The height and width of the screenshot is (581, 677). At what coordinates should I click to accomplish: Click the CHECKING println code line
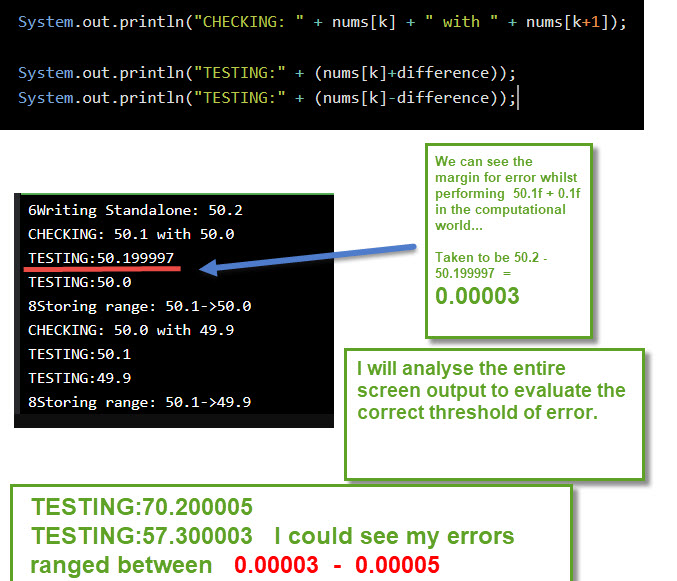[322, 21]
